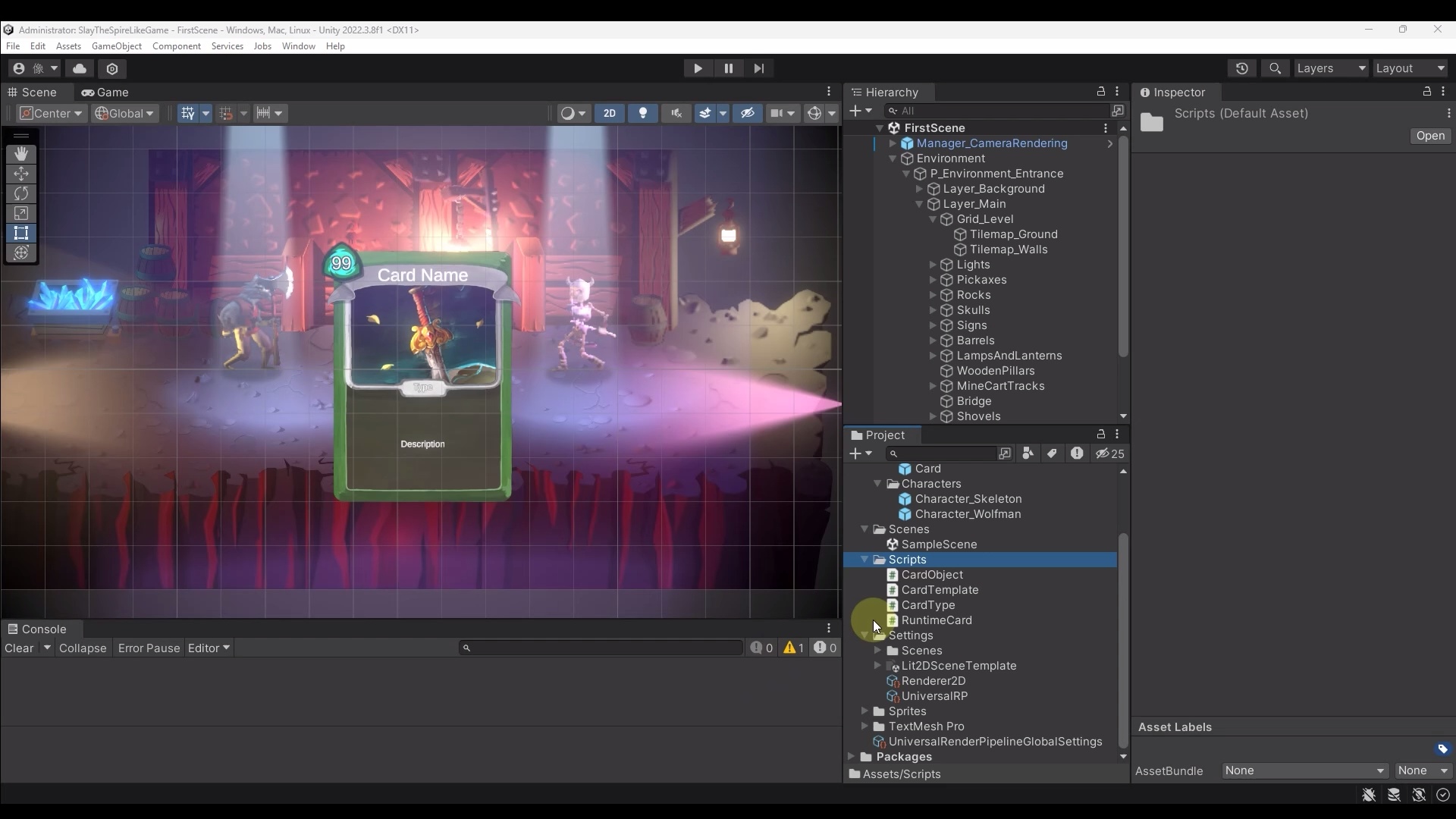Expand the Lights object in the Hierarchy
This screenshot has height=819, width=1456.
[934, 265]
